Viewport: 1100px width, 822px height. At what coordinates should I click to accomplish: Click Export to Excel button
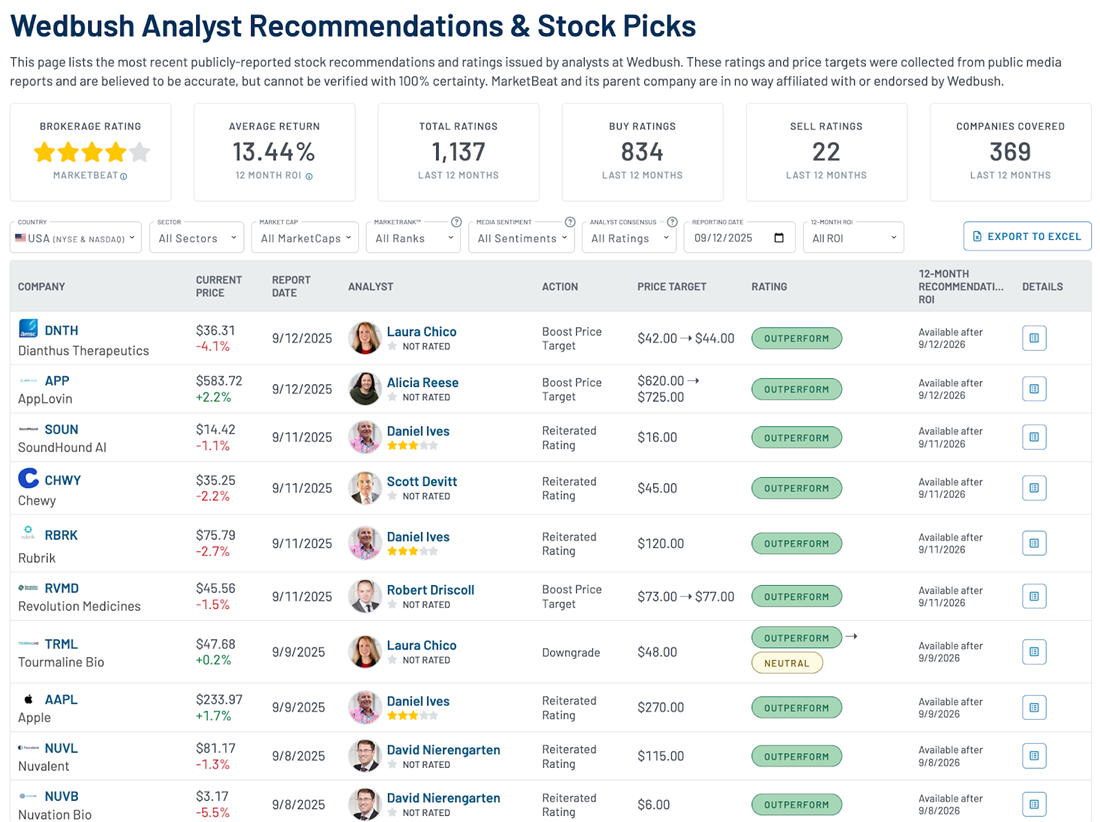pyautogui.click(x=1027, y=236)
